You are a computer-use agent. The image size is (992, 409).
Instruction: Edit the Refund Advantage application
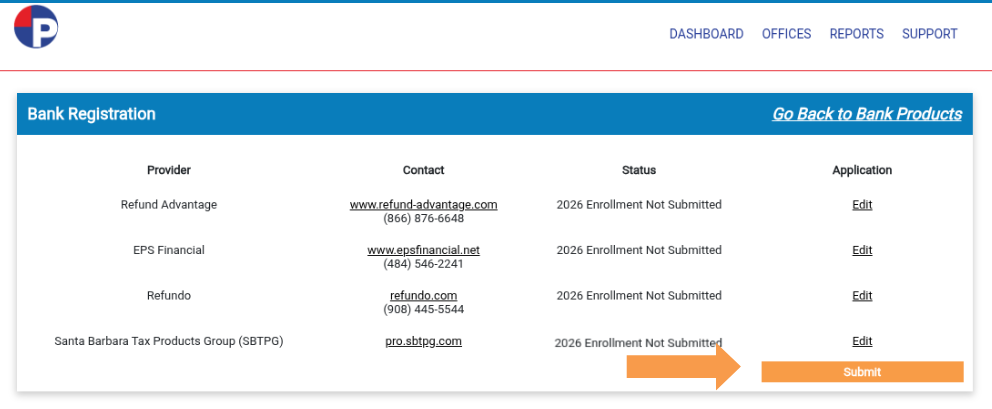[x=862, y=204]
